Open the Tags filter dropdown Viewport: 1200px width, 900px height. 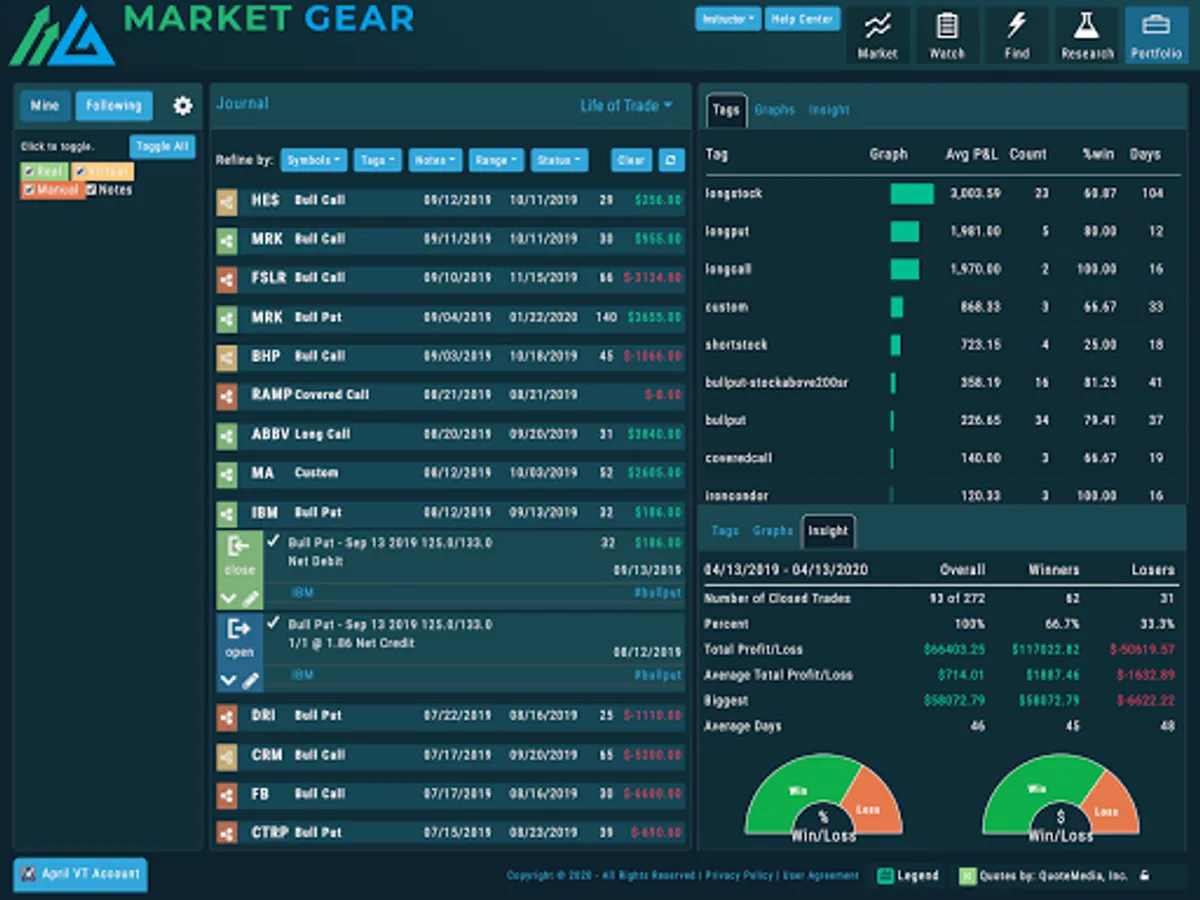377,160
